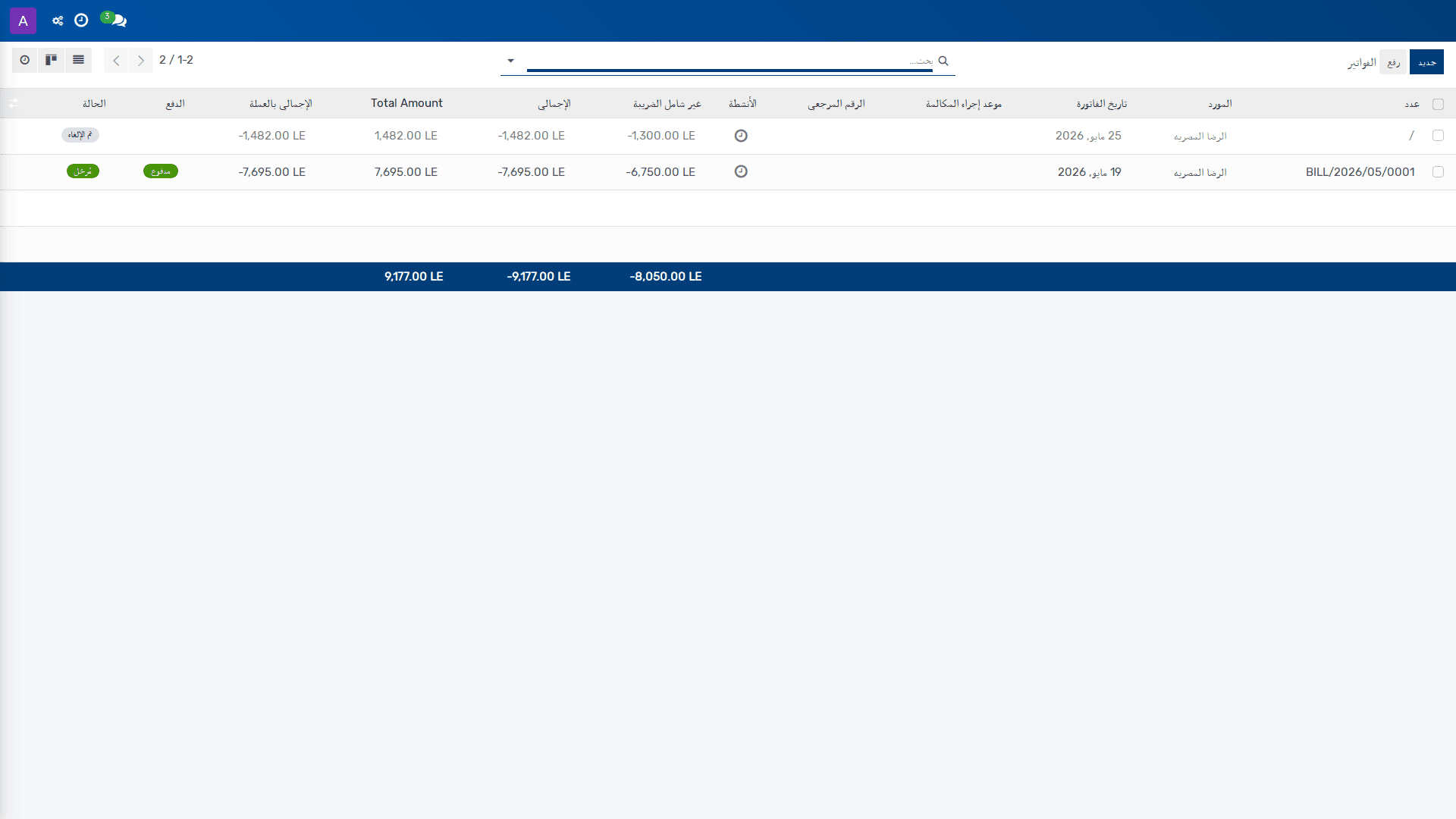Viewport: 1456px width, 819px height.
Task: Go to next page of records
Action: click(x=141, y=60)
